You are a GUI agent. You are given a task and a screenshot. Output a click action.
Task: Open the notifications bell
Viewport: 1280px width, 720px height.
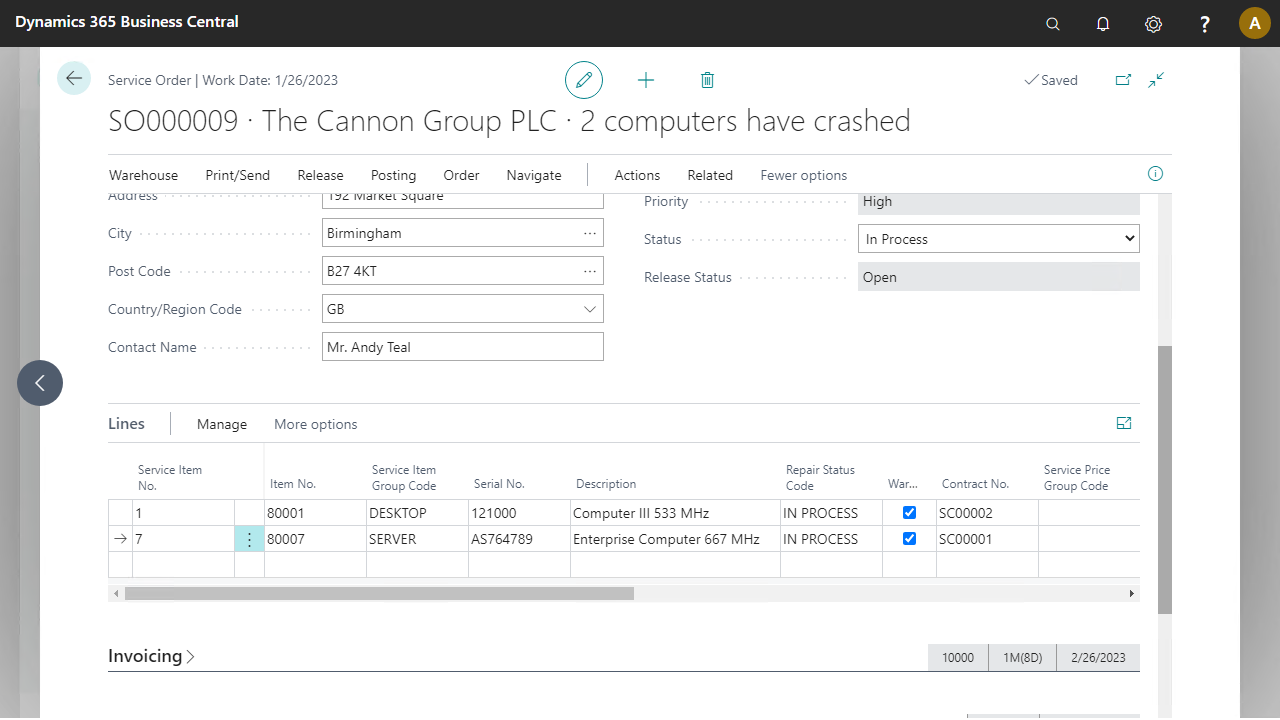[x=1103, y=24]
